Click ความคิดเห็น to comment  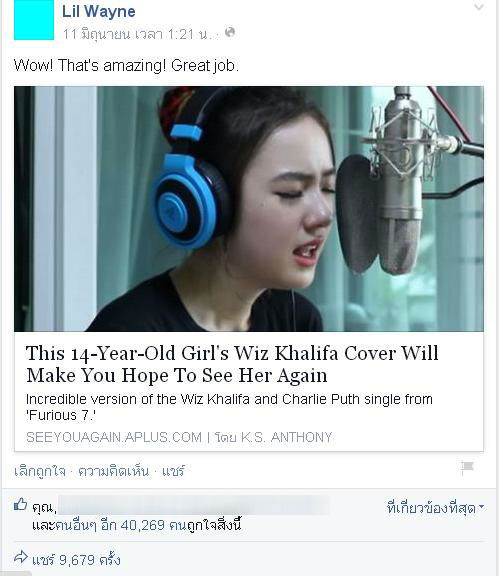tap(114, 471)
